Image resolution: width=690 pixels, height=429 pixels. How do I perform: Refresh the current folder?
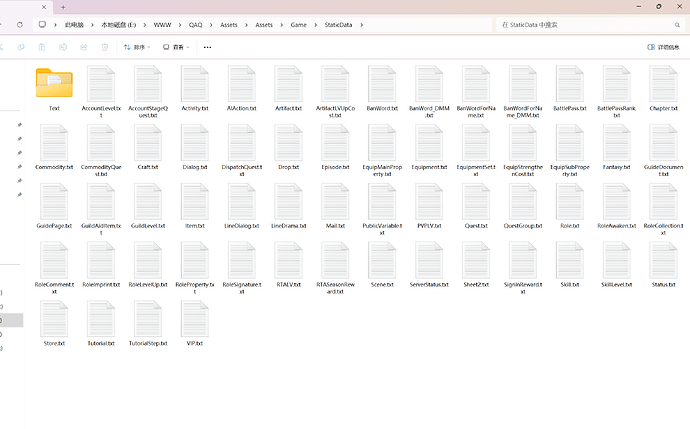(x=20, y=25)
